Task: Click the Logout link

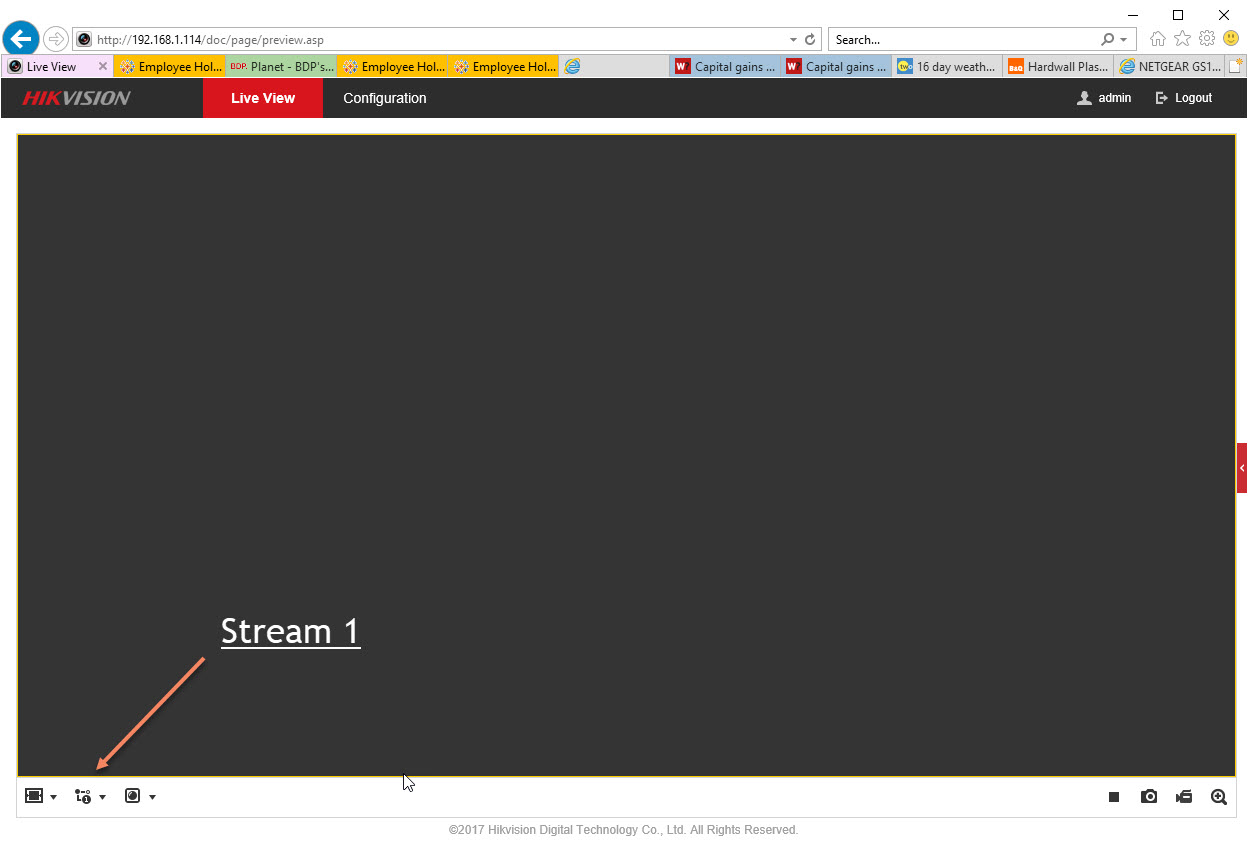Action: [x=1184, y=98]
